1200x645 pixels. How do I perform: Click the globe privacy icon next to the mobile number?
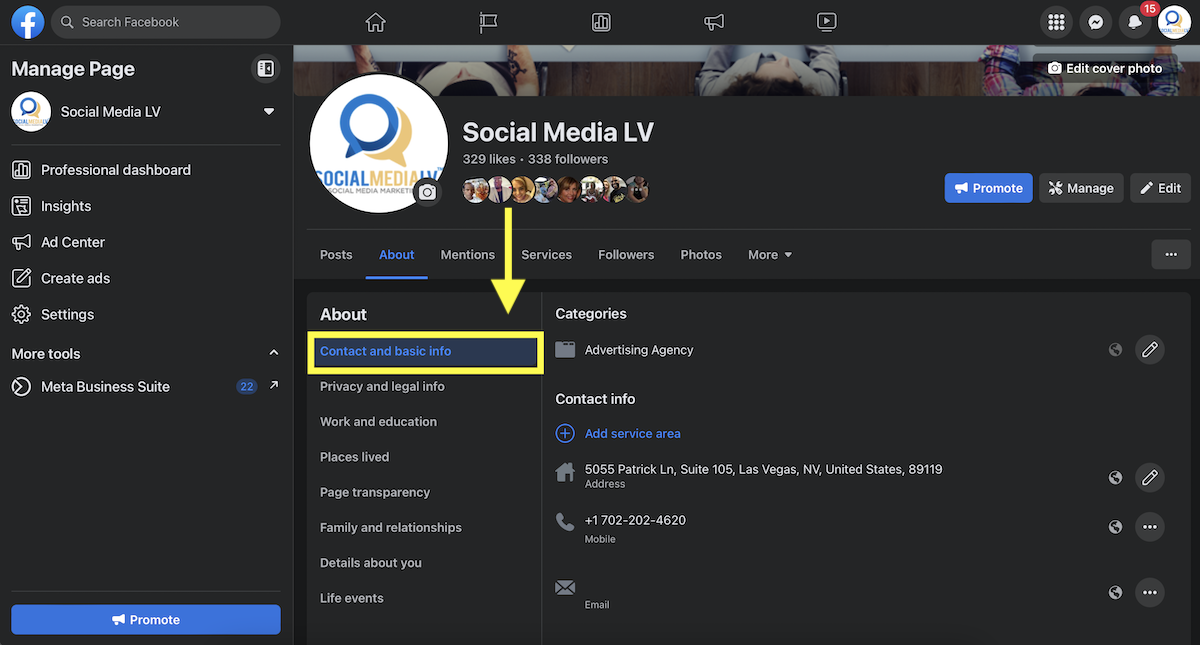[1115, 527]
